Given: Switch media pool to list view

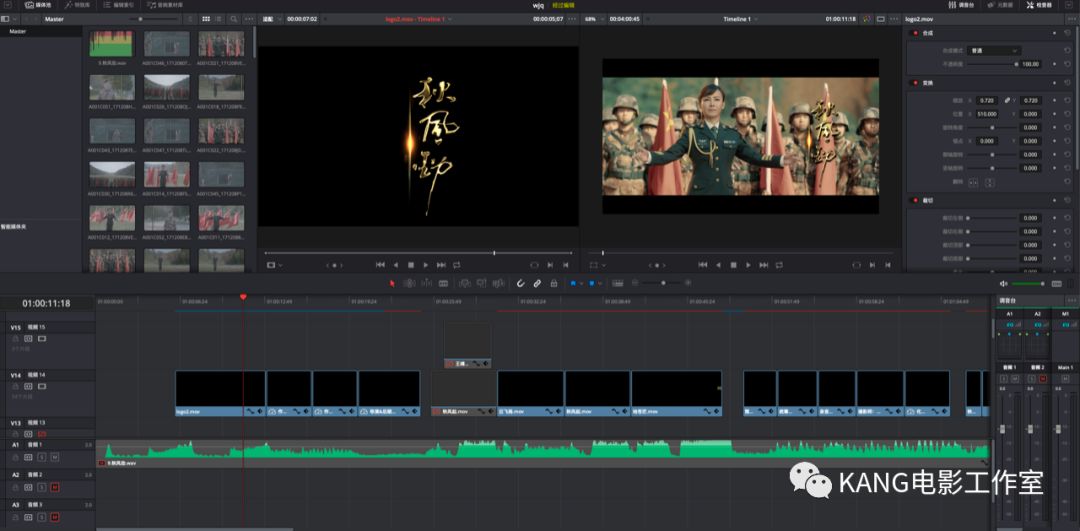Looking at the screenshot, I should pos(218,19).
